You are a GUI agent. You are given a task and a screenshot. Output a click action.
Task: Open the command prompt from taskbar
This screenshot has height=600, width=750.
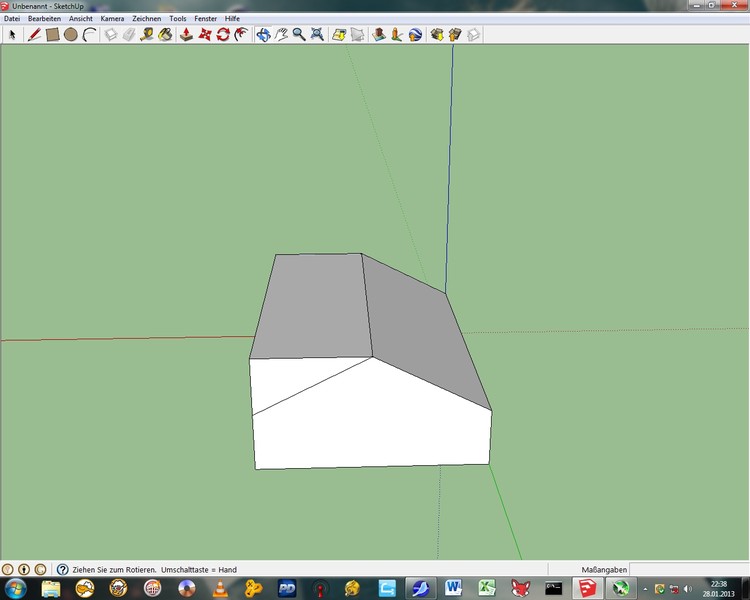(x=554, y=588)
